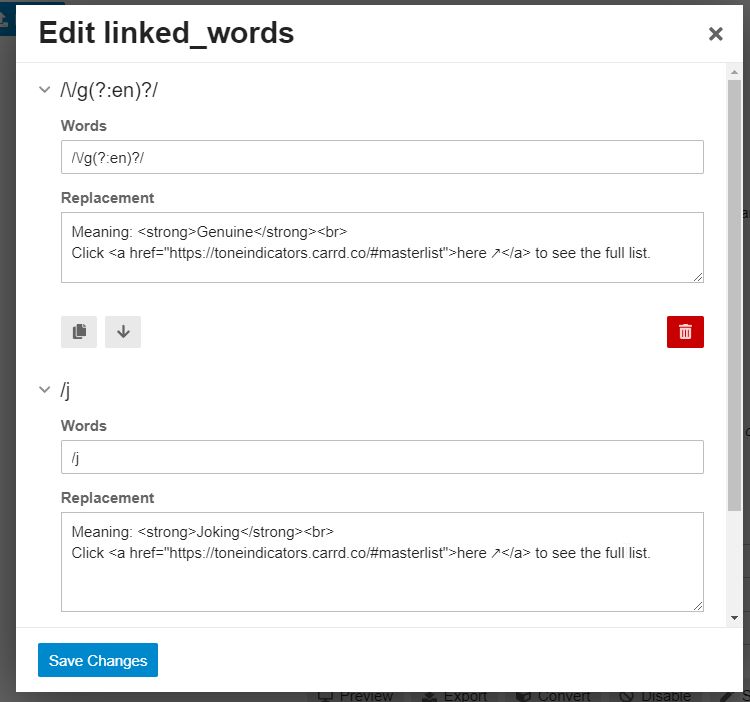Collapse the /\/g(?:en)?/ entry chevron
This screenshot has width=750, height=702.
(x=44, y=89)
